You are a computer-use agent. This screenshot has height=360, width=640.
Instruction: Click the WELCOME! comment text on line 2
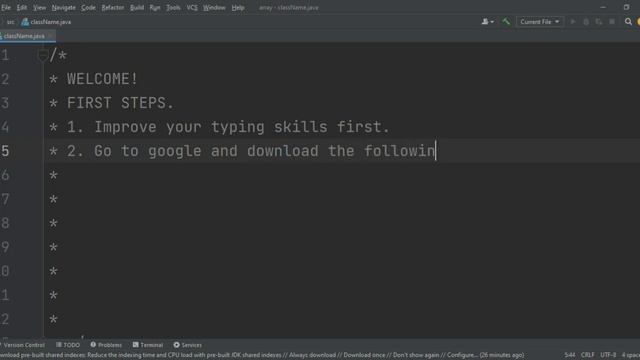102,79
